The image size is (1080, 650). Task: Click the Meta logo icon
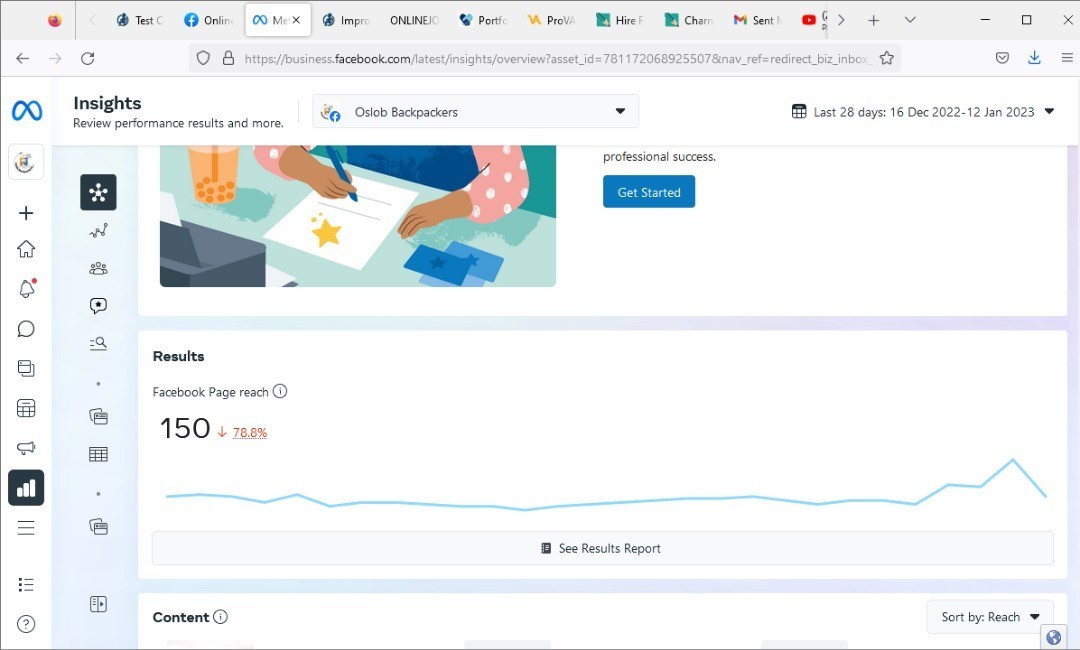point(27,110)
